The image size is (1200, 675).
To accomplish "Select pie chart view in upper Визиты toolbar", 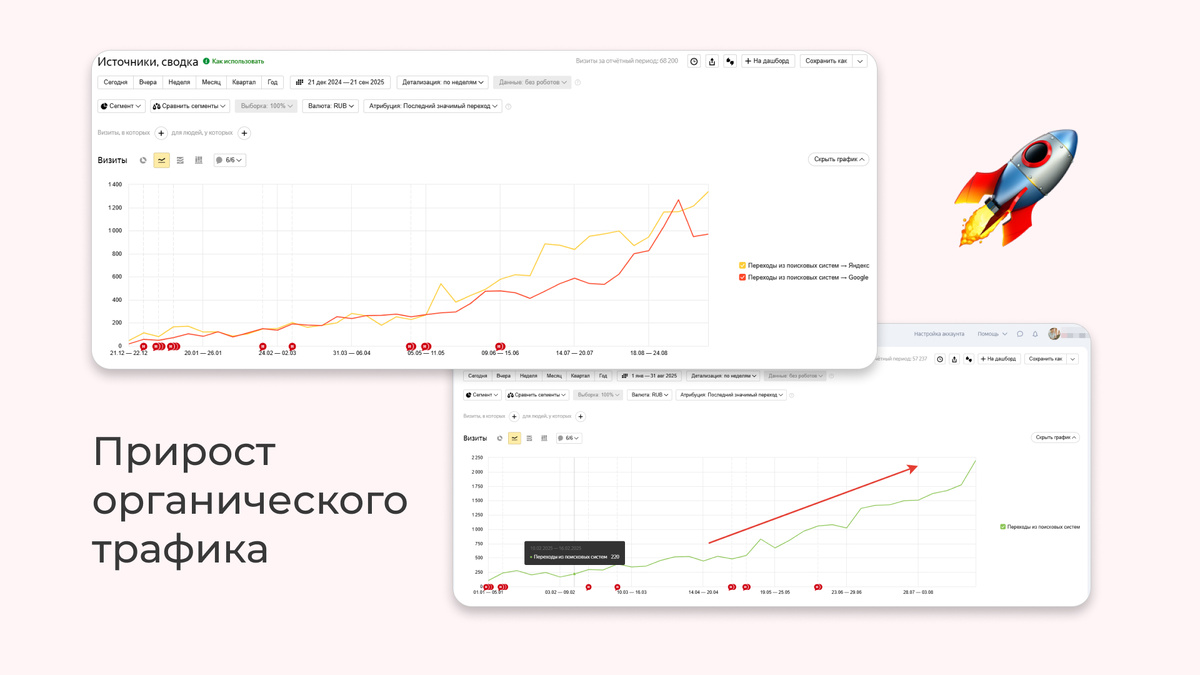I will pyautogui.click(x=143, y=160).
